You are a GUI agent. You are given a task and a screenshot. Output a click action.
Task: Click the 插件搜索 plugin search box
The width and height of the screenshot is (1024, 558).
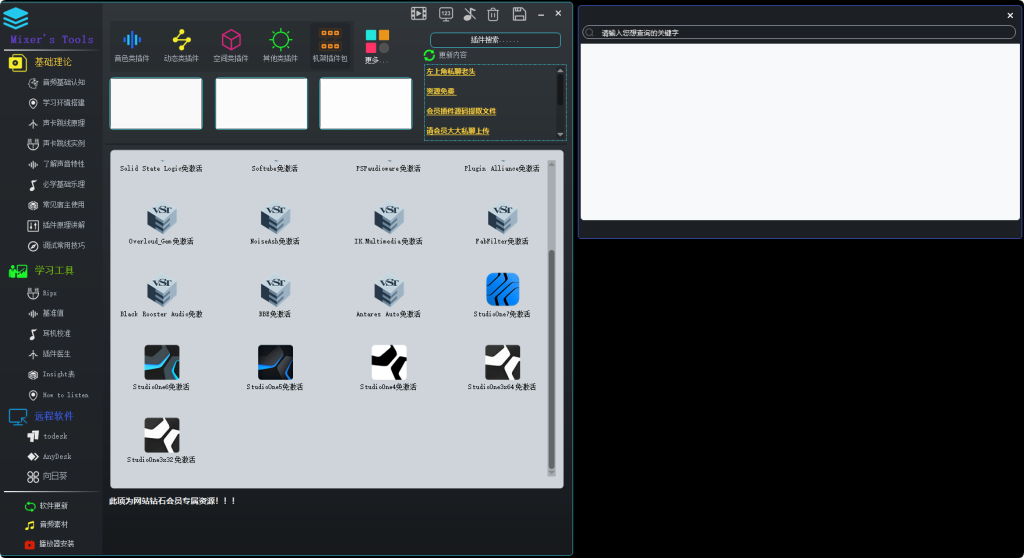pos(495,40)
